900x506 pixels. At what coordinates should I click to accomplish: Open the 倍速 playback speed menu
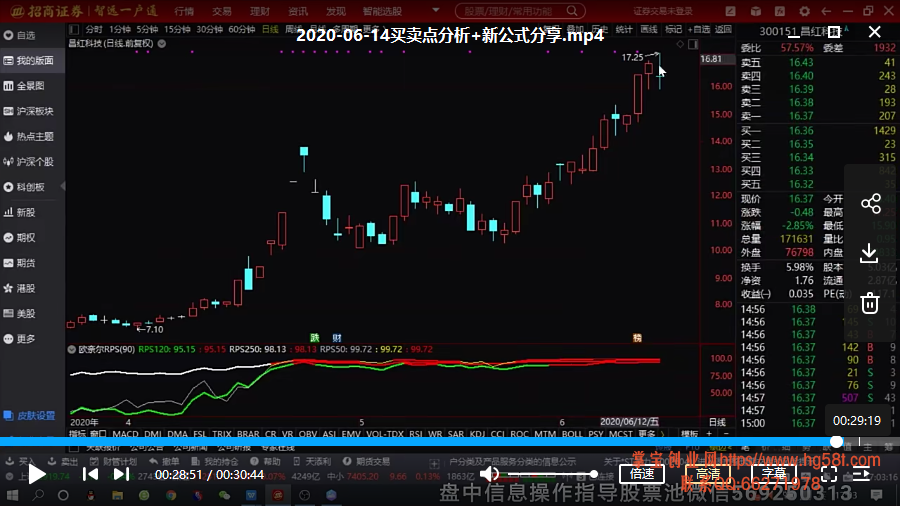coord(642,474)
